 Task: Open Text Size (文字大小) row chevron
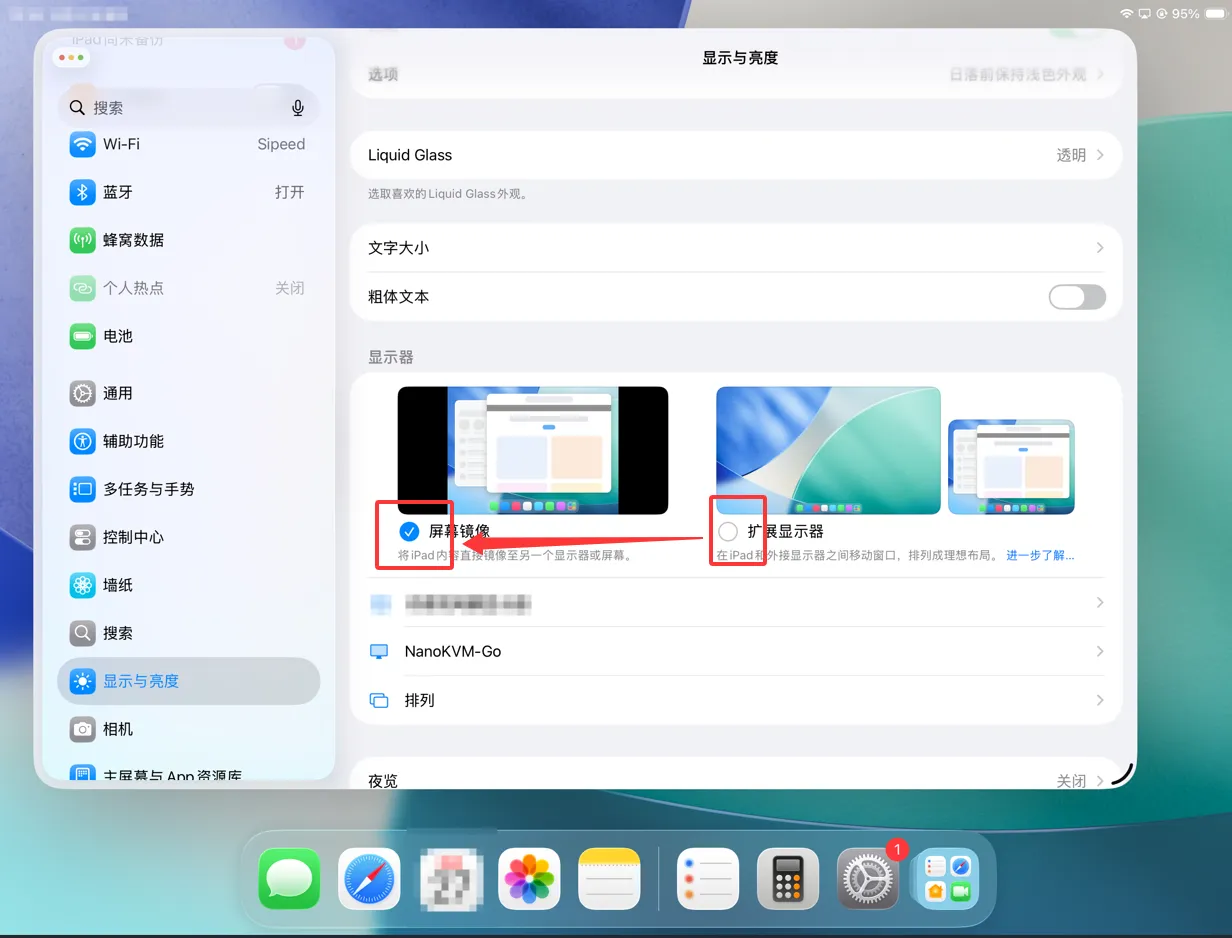click(x=1100, y=248)
